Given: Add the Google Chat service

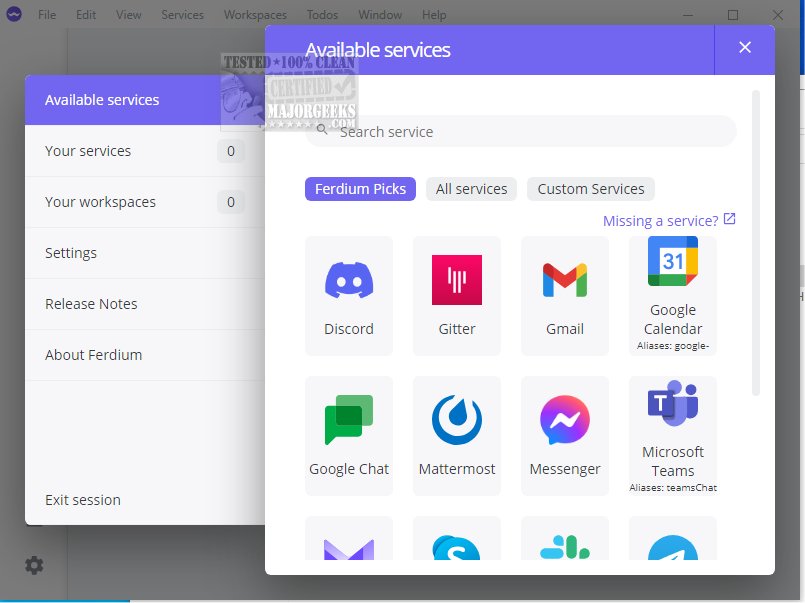Looking at the screenshot, I should (x=349, y=436).
